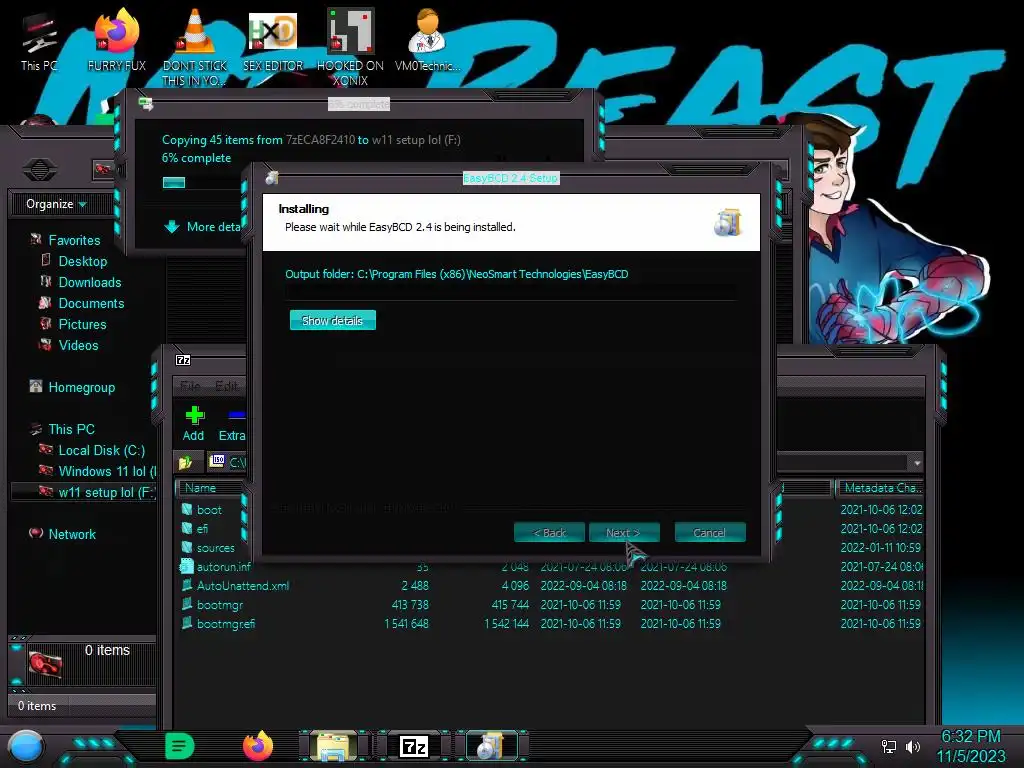Image resolution: width=1024 pixels, height=768 pixels.
Task: Sort by Name column in 7-Zip
Action: pyautogui.click(x=210, y=488)
